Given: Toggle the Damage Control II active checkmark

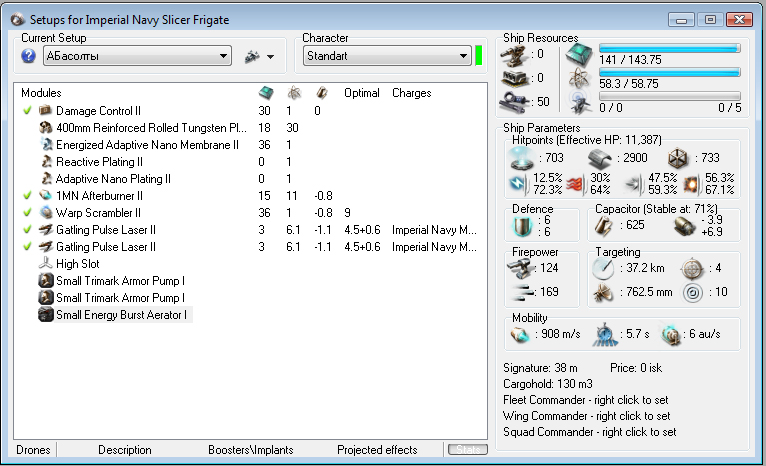Looking at the screenshot, I should (27, 110).
